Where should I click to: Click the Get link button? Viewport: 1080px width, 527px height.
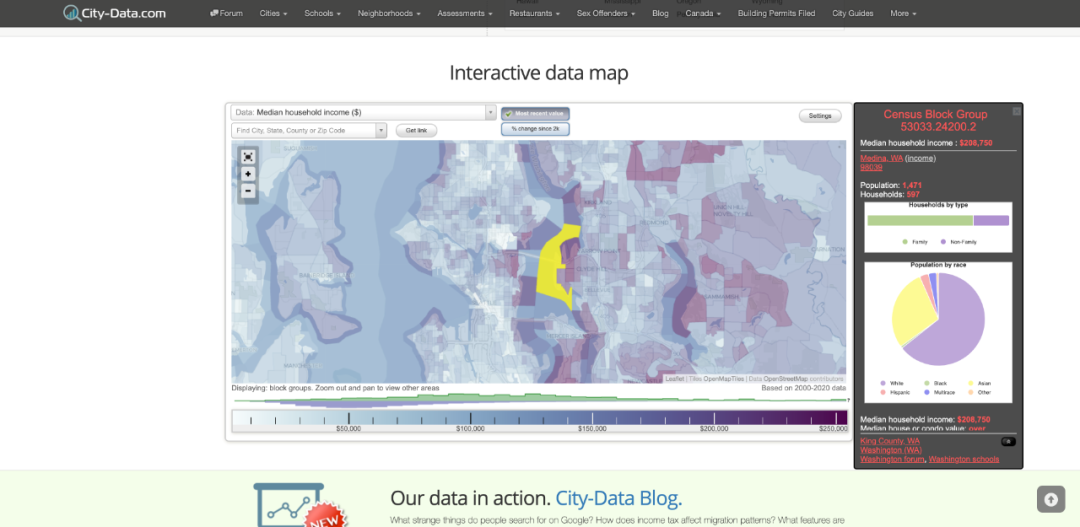tap(416, 130)
